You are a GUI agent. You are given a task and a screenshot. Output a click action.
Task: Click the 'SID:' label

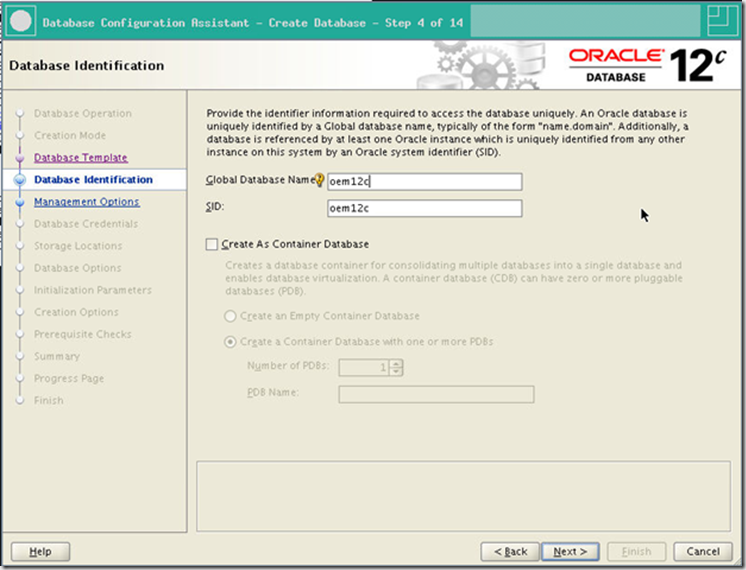tap(215, 206)
